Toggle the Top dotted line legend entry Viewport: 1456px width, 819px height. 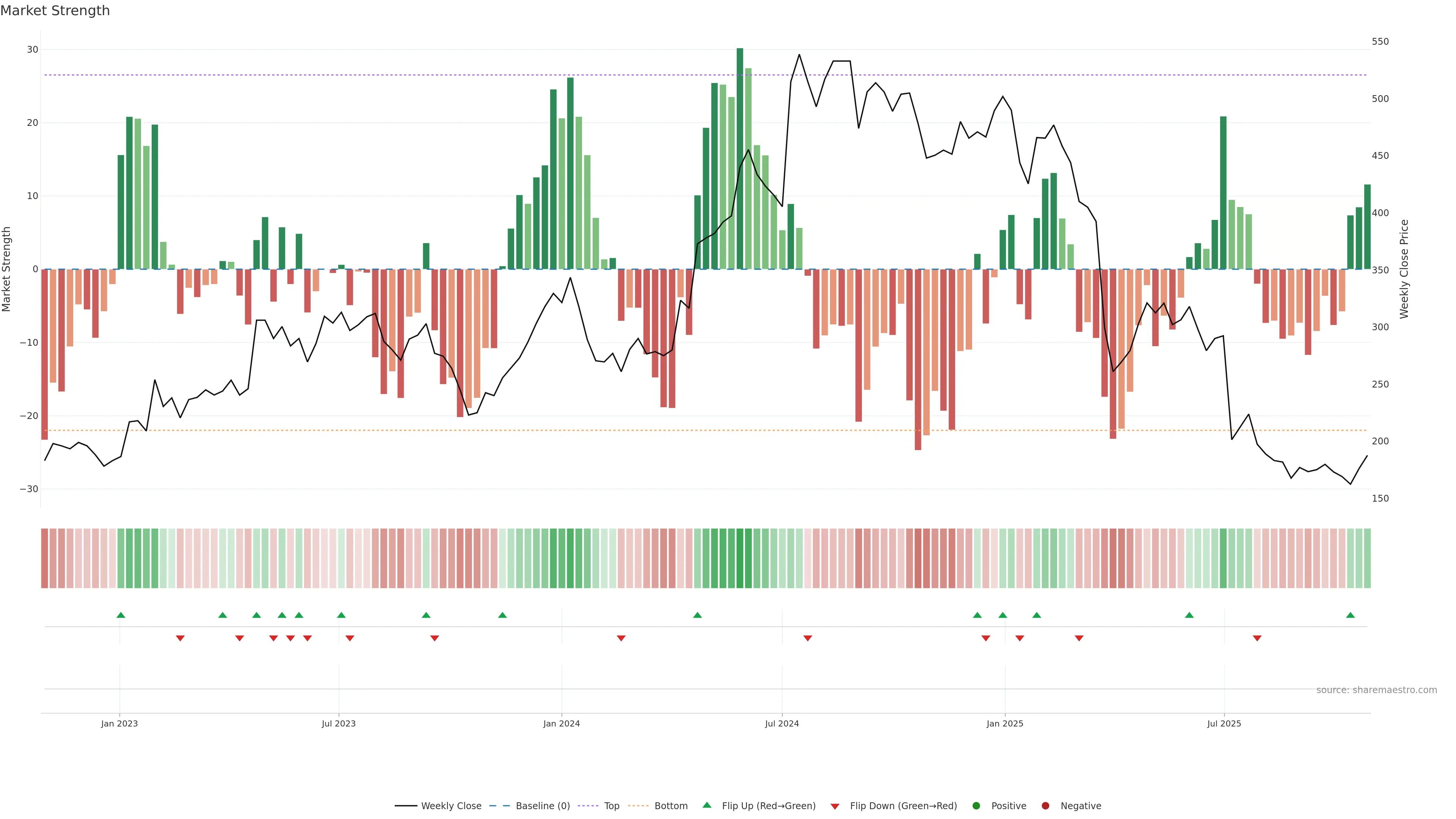[611, 805]
